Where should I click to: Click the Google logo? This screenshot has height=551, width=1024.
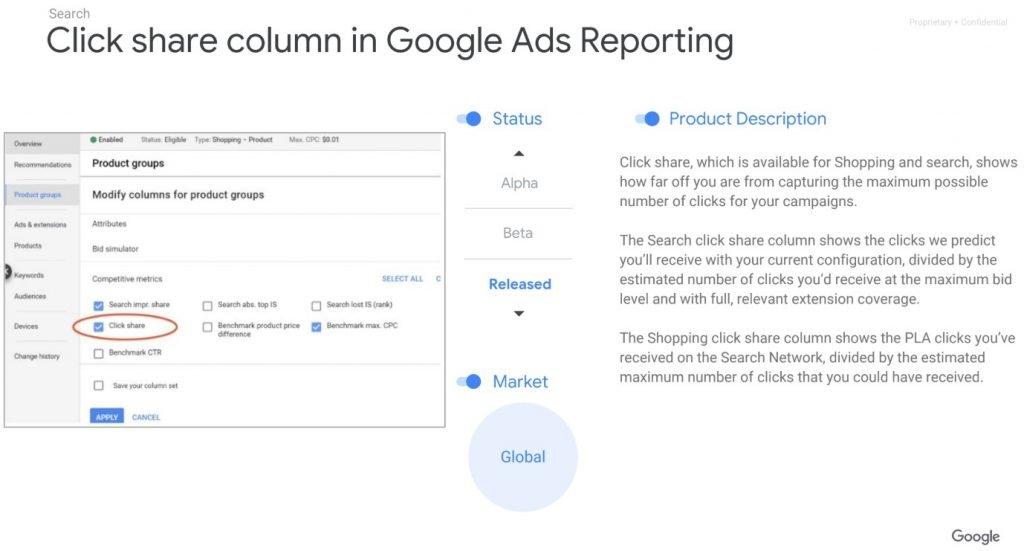click(975, 537)
